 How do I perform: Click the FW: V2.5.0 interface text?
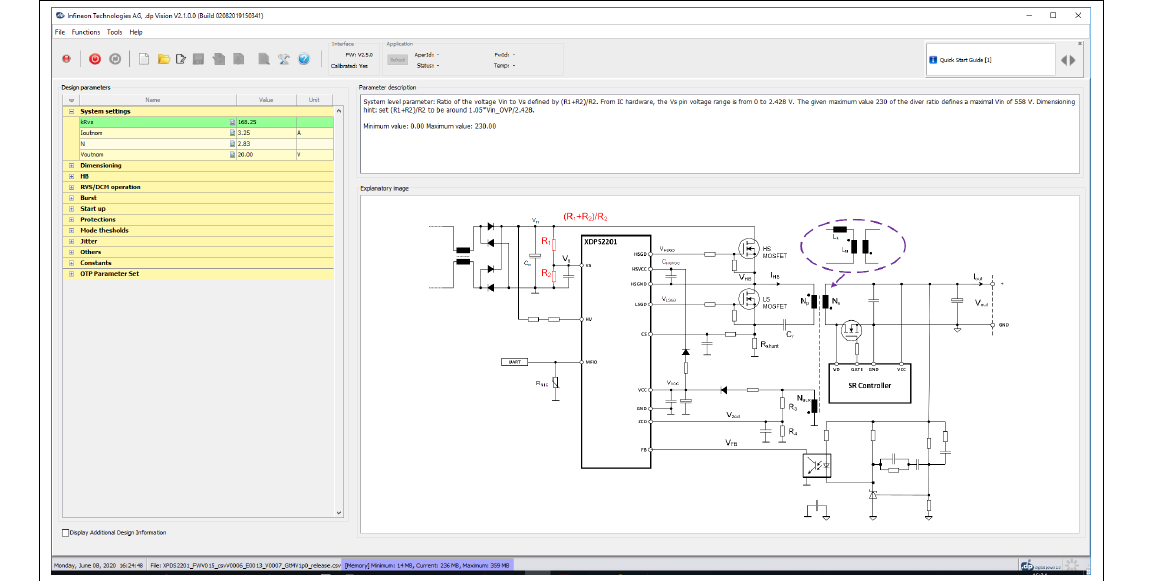pos(359,54)
